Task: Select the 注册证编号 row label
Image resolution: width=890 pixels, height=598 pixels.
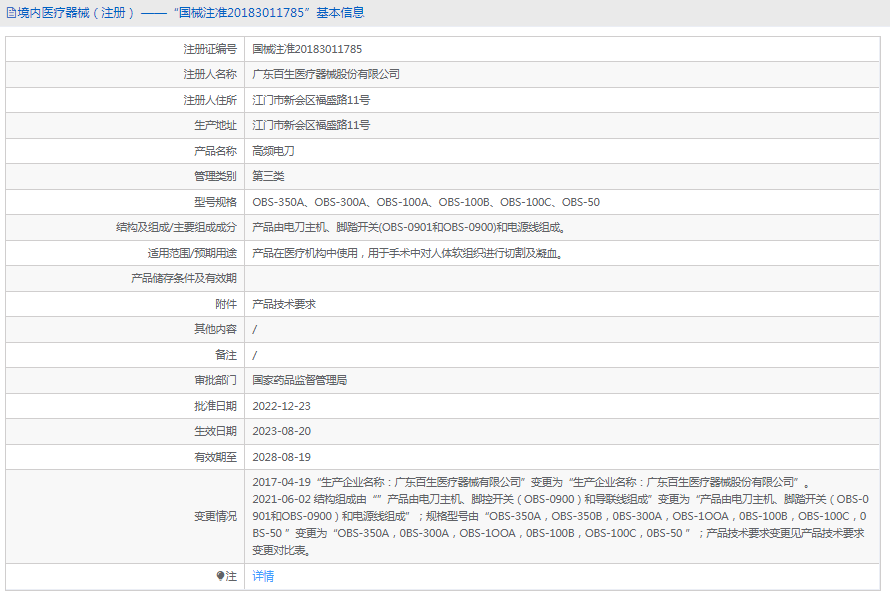Action: click(210, 49)
